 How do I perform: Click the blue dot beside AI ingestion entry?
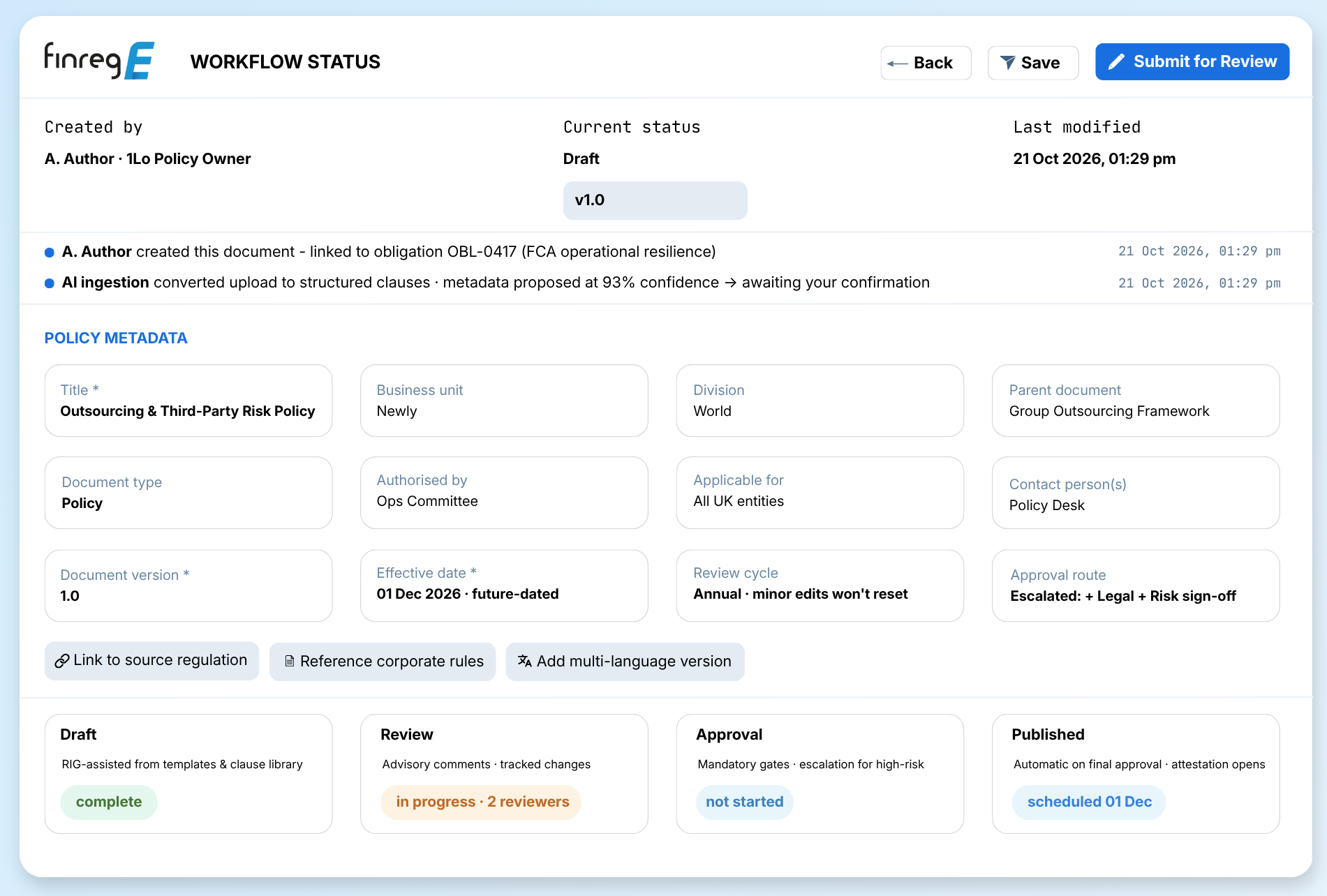(x=50, y=283)
